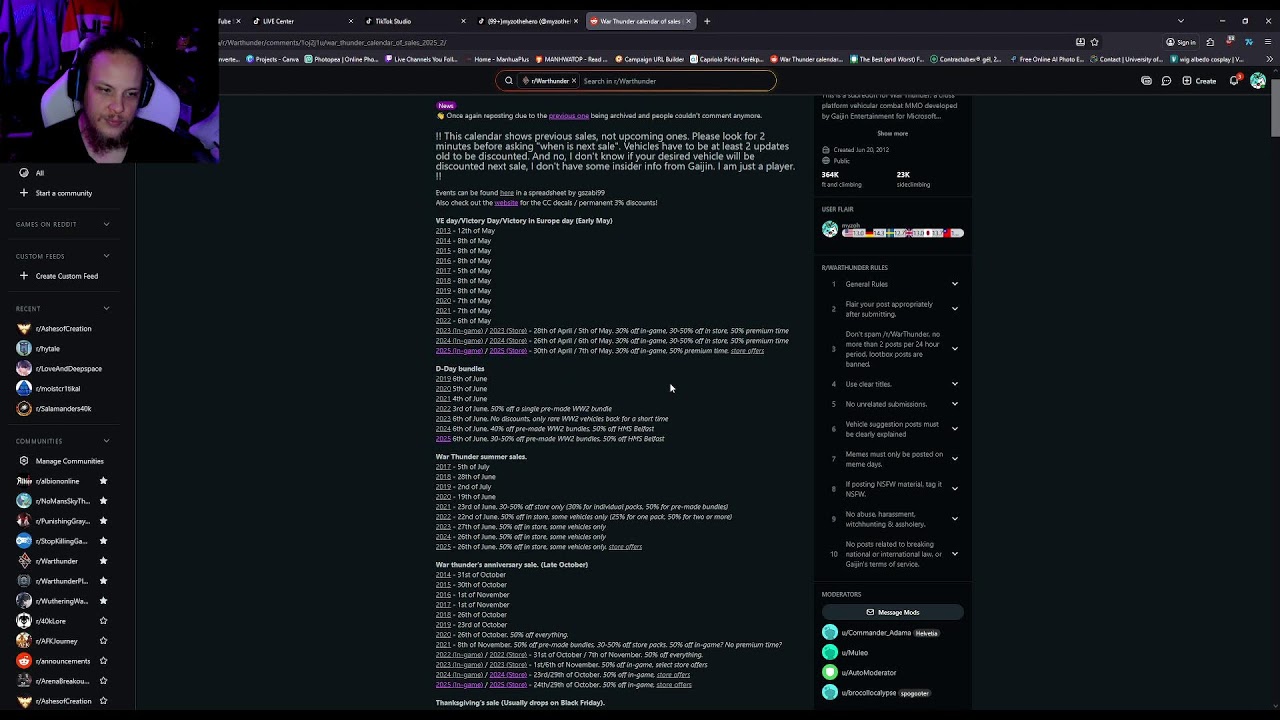Screen dimensions: 1280x720
Task: Open a new browser tab
Action: click(706, 21)
